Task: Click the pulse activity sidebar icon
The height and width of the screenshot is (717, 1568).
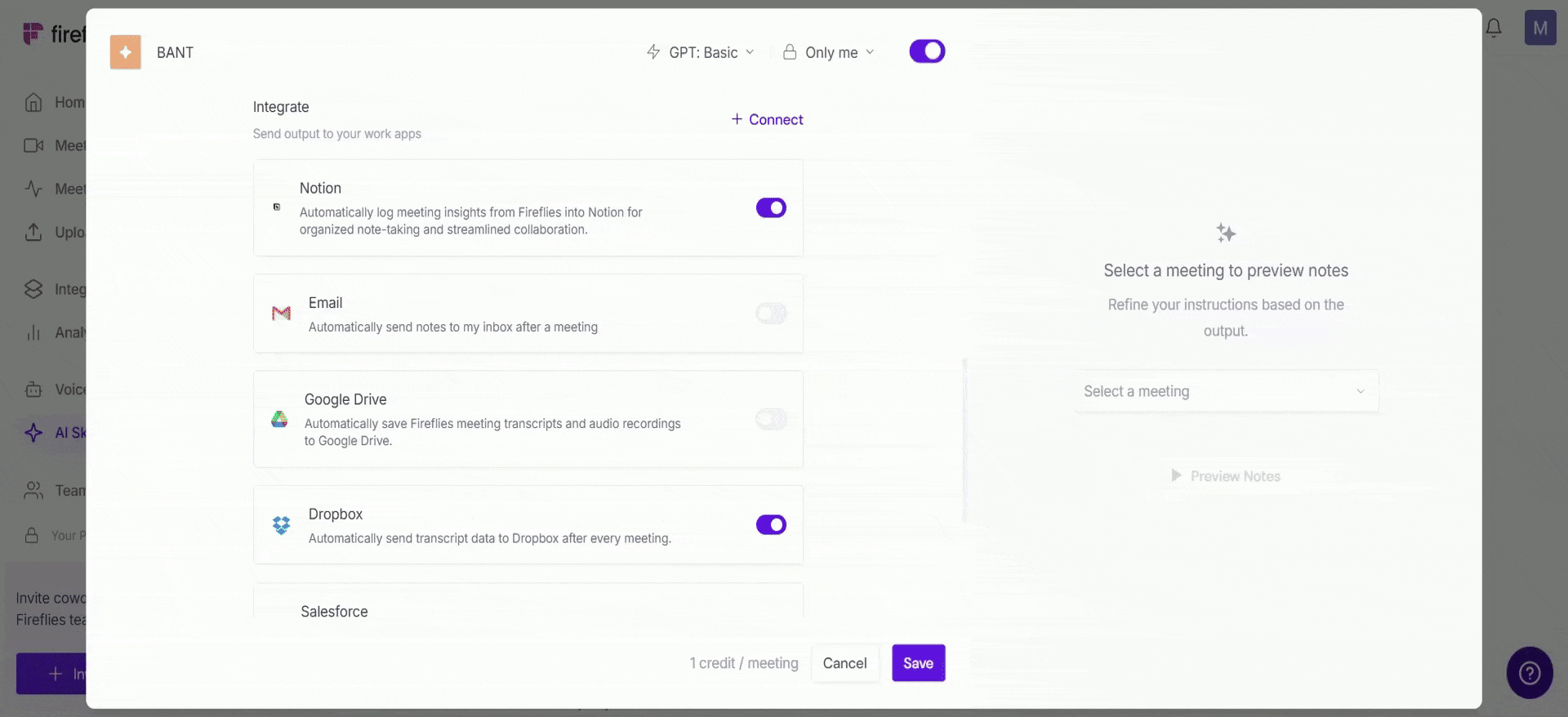Action: tap(33, 189)
